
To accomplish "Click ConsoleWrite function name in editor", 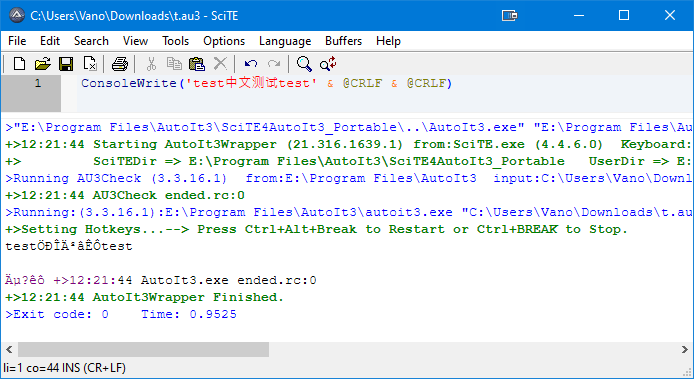I will pos(129,83).
